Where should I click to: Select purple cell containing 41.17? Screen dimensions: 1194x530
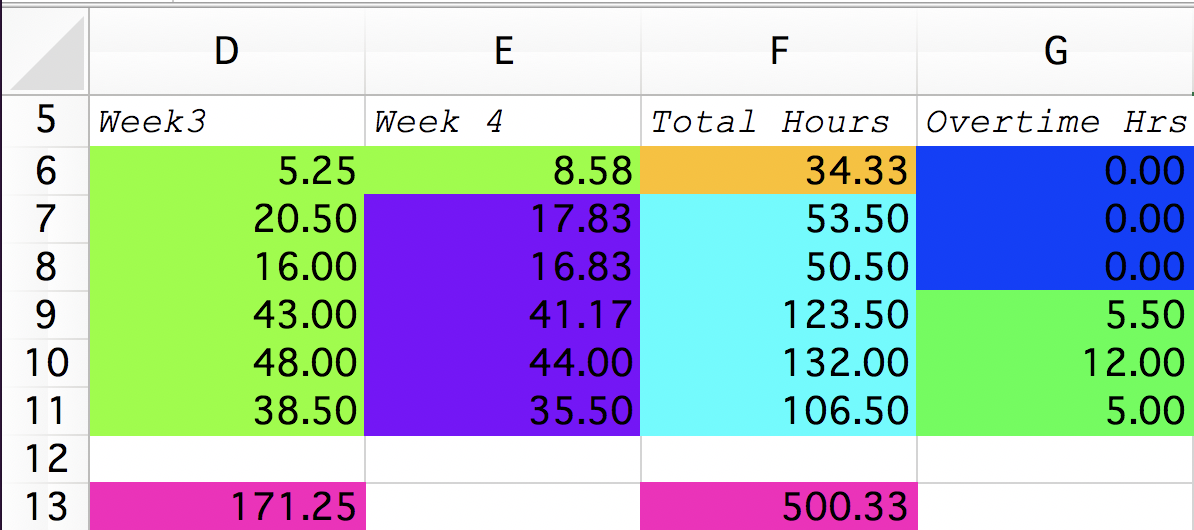click(x=503, y=314)
